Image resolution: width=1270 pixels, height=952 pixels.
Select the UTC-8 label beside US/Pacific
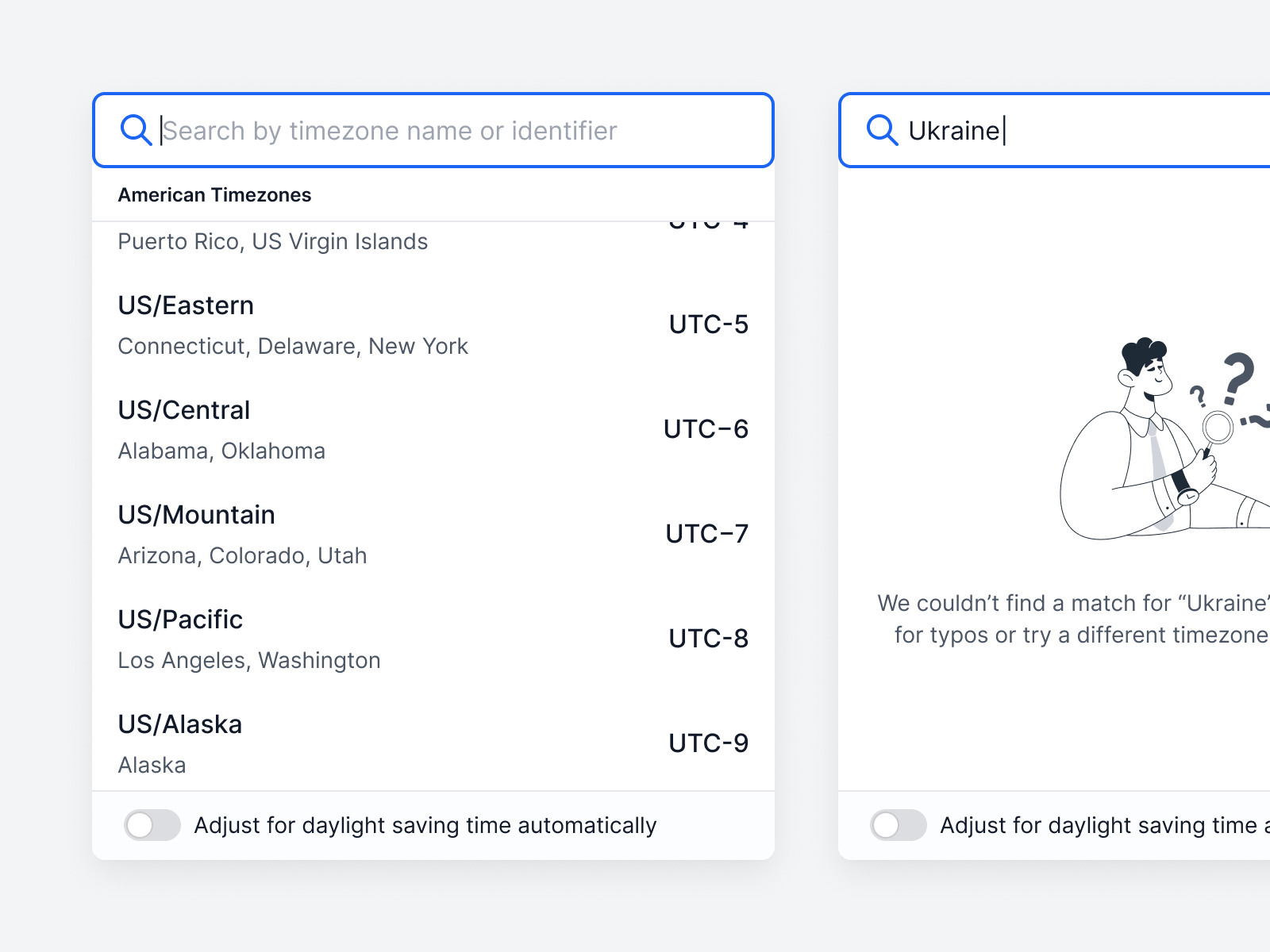[x=707, y=639]
